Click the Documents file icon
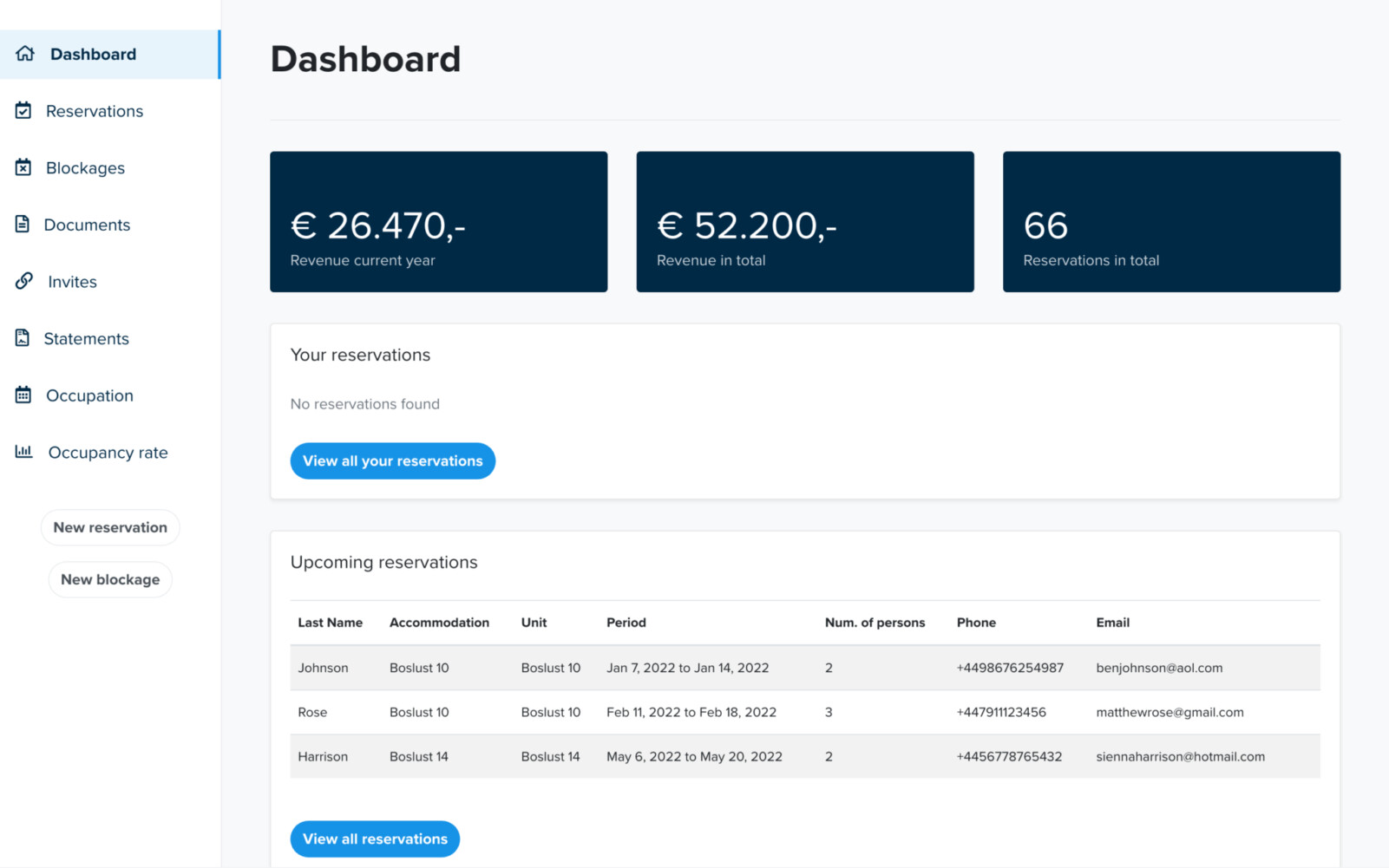Viewport: 1389px width, 868px height. click(x=23, y=225)
